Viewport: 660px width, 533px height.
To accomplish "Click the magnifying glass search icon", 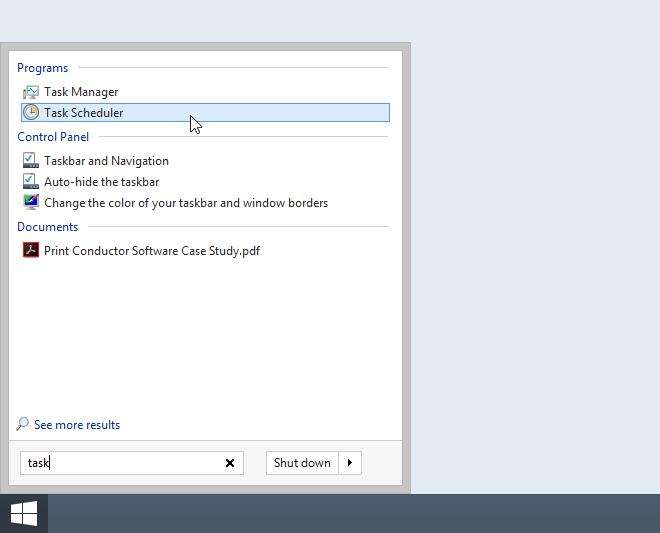I will point(22,424).
